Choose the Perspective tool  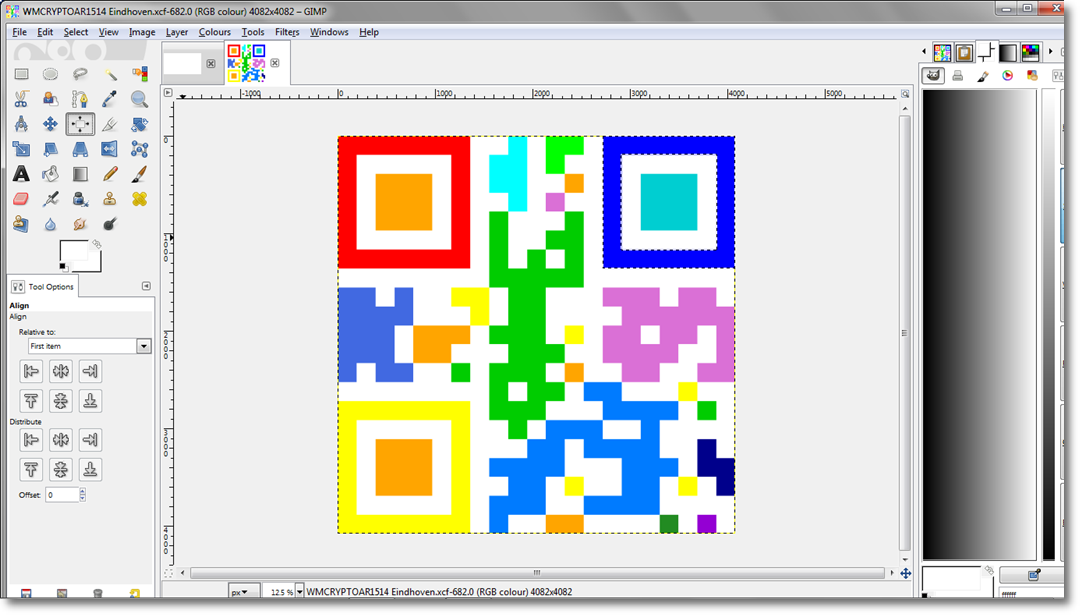(80, 149)
